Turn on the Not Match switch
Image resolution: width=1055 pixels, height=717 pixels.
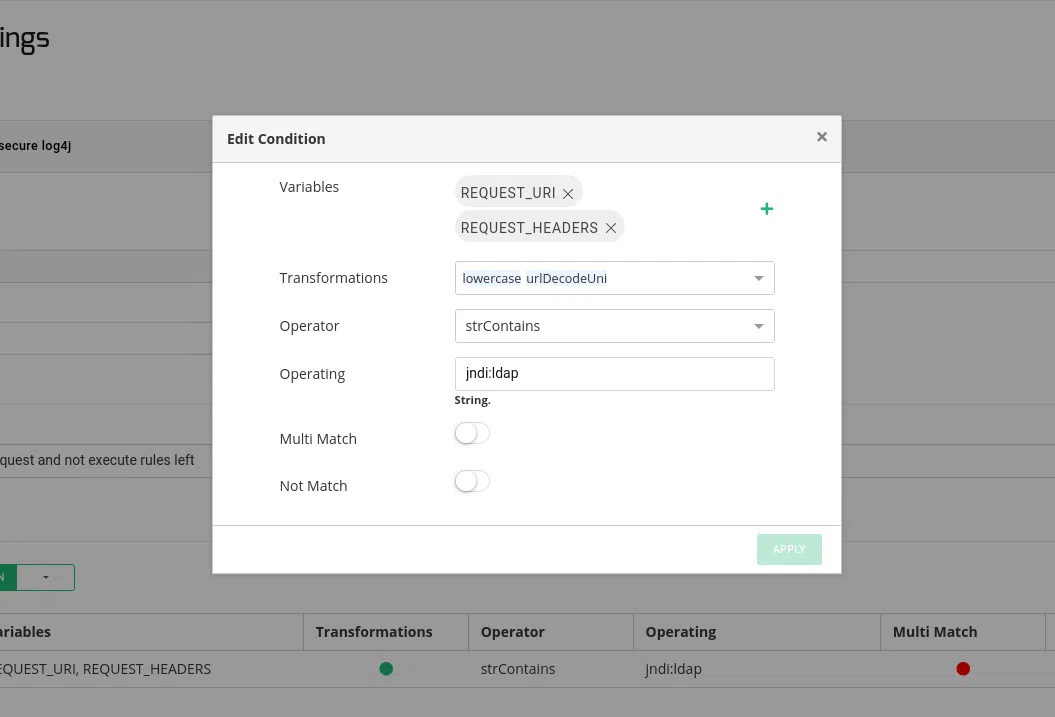pyautogui.click(x=472, y=482)
